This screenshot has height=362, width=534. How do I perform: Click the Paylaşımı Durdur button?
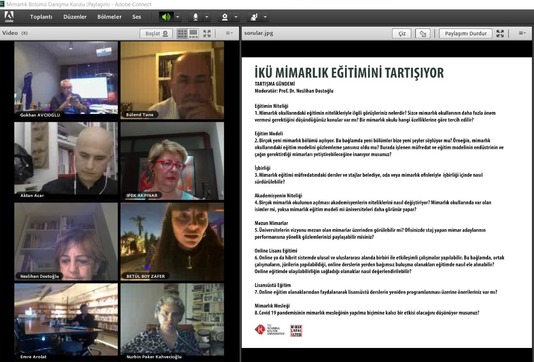(466, 33)
